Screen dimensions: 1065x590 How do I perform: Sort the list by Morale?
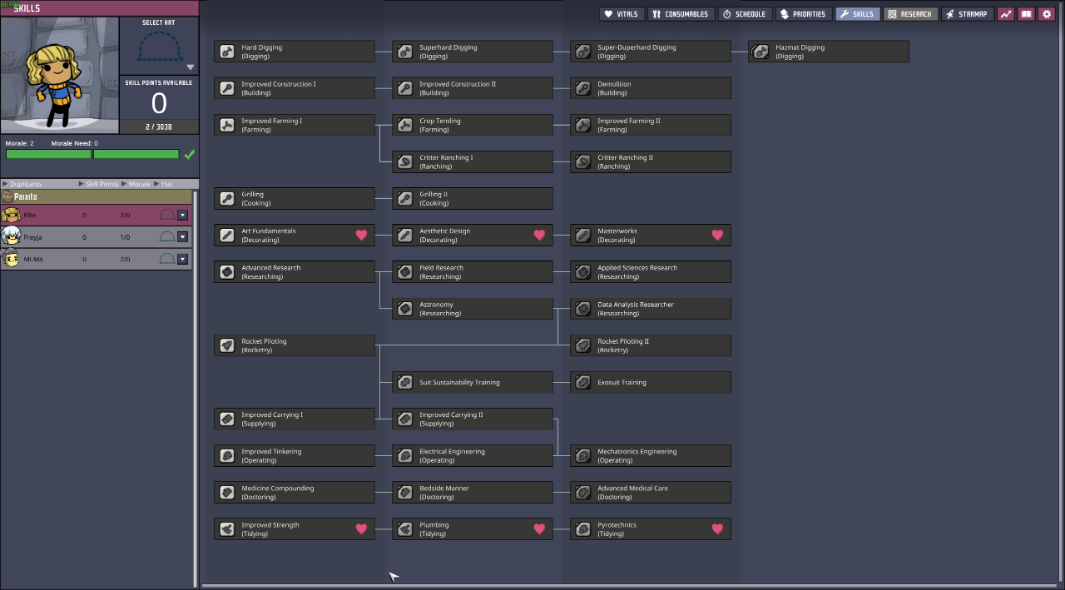136,184
